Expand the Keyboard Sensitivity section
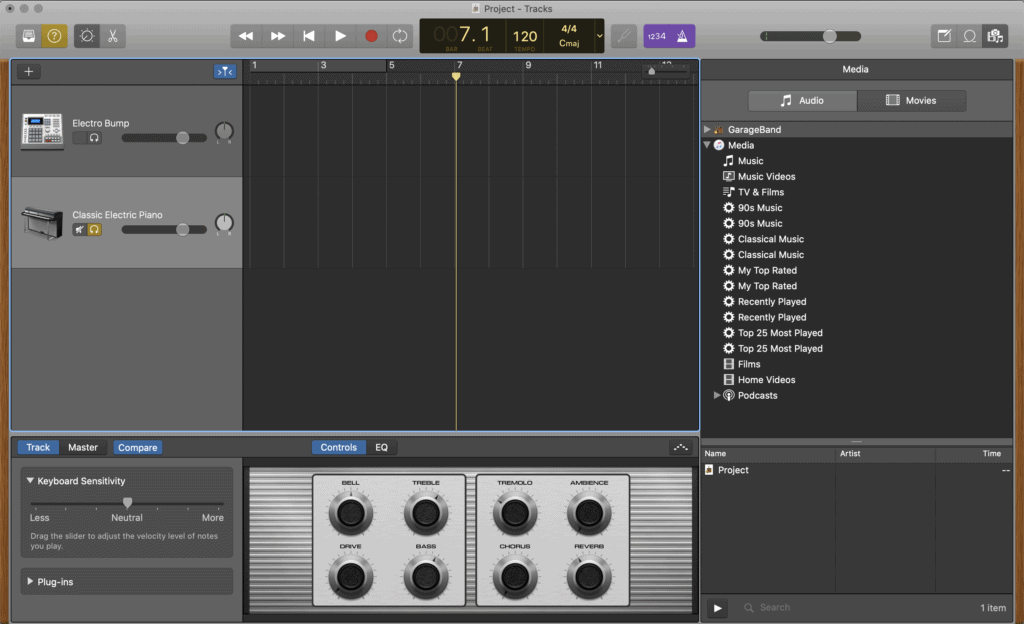Image resolution: width=1024 pixels, height=624 pixels. (31, 481)
